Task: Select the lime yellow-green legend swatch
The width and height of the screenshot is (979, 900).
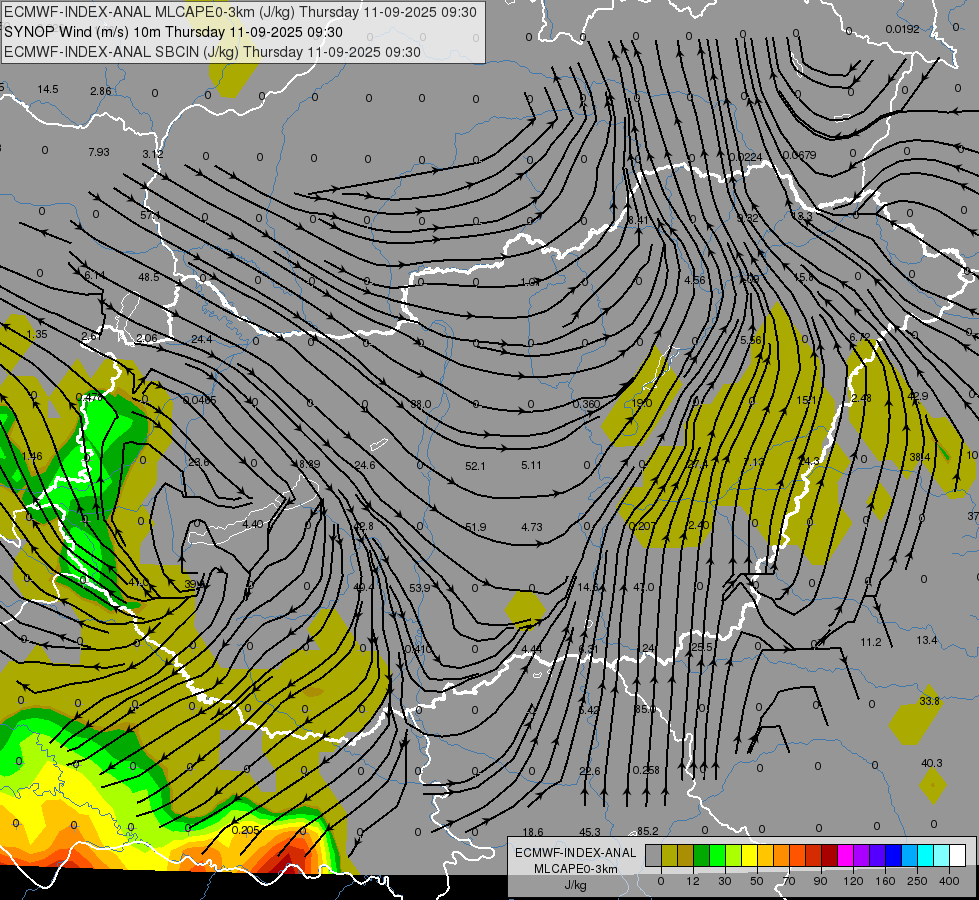Action: (x=734, y=855)
